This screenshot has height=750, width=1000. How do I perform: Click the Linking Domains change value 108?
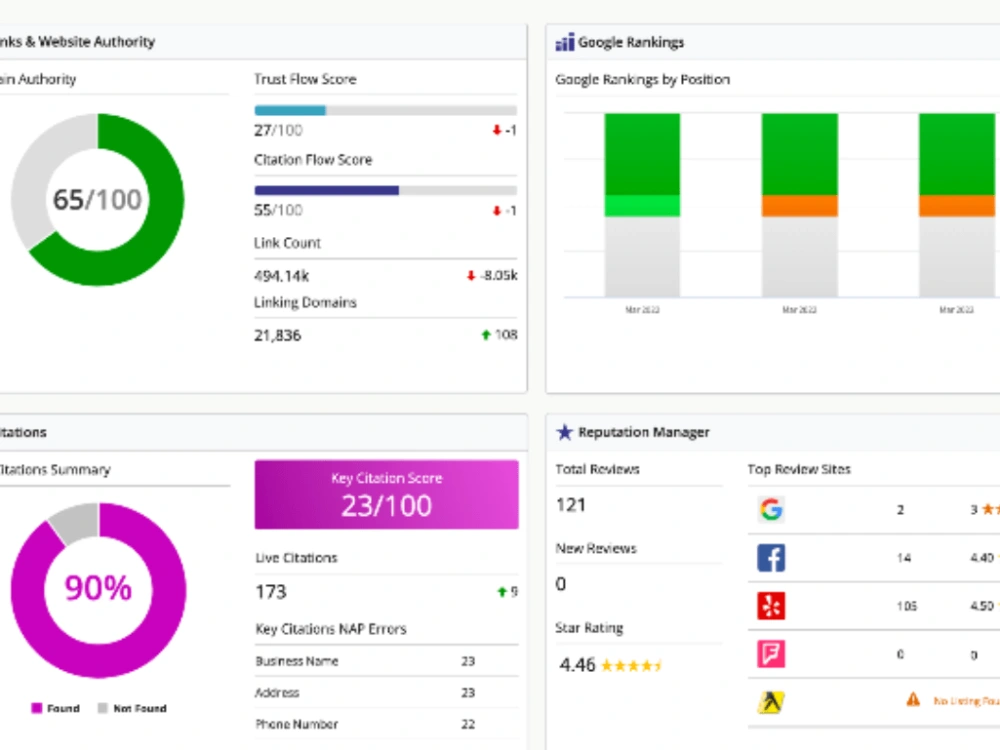[506, 335]
